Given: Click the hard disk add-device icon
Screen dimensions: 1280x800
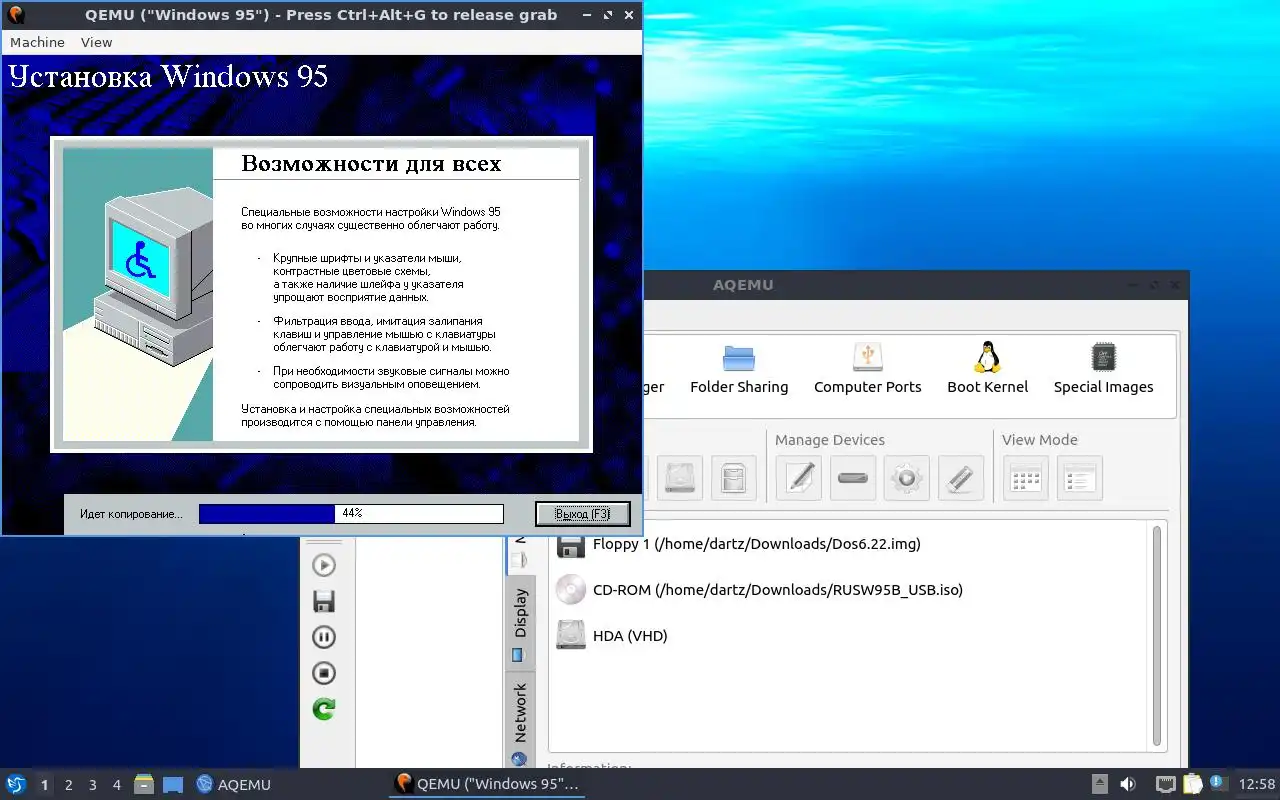Looking at the screenshot, I should 680,478.
